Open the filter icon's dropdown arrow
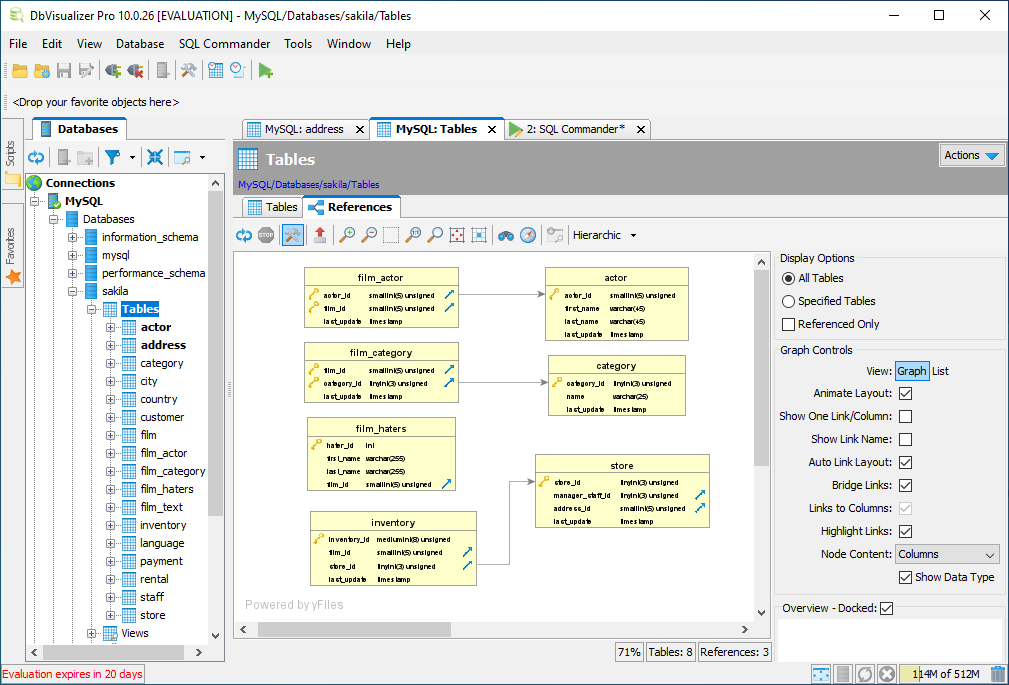The height and width of the screenshot is (685, 1009). tap(133, 157)
